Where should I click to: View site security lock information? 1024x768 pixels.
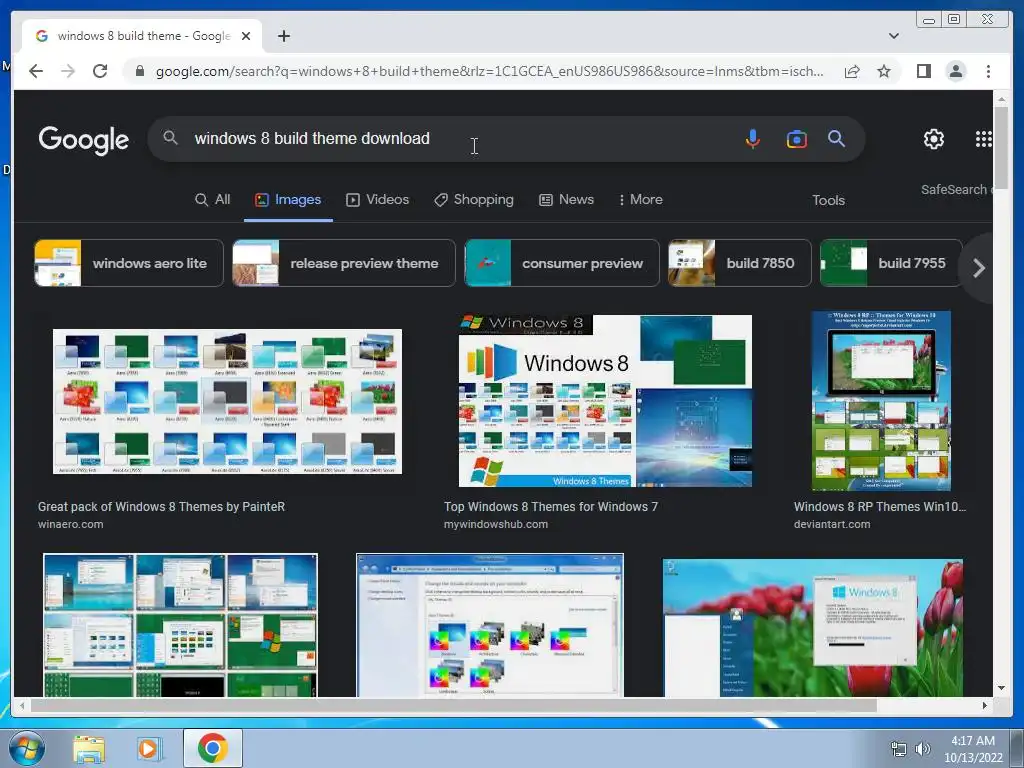tap(139, 71)
